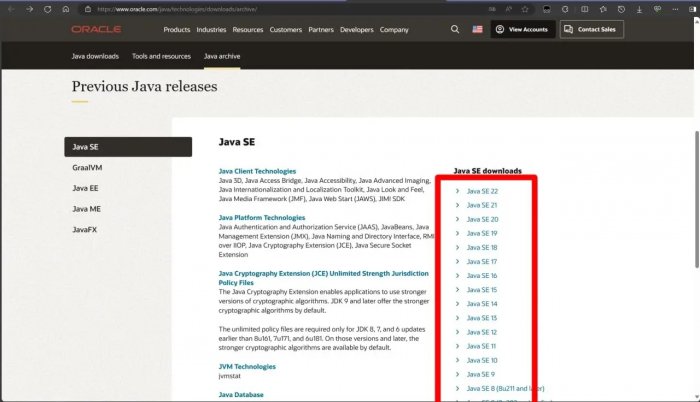Screen dimensions: 700x402
Task: Click the Contact Sales button
Action: click(x=592, y=29)
